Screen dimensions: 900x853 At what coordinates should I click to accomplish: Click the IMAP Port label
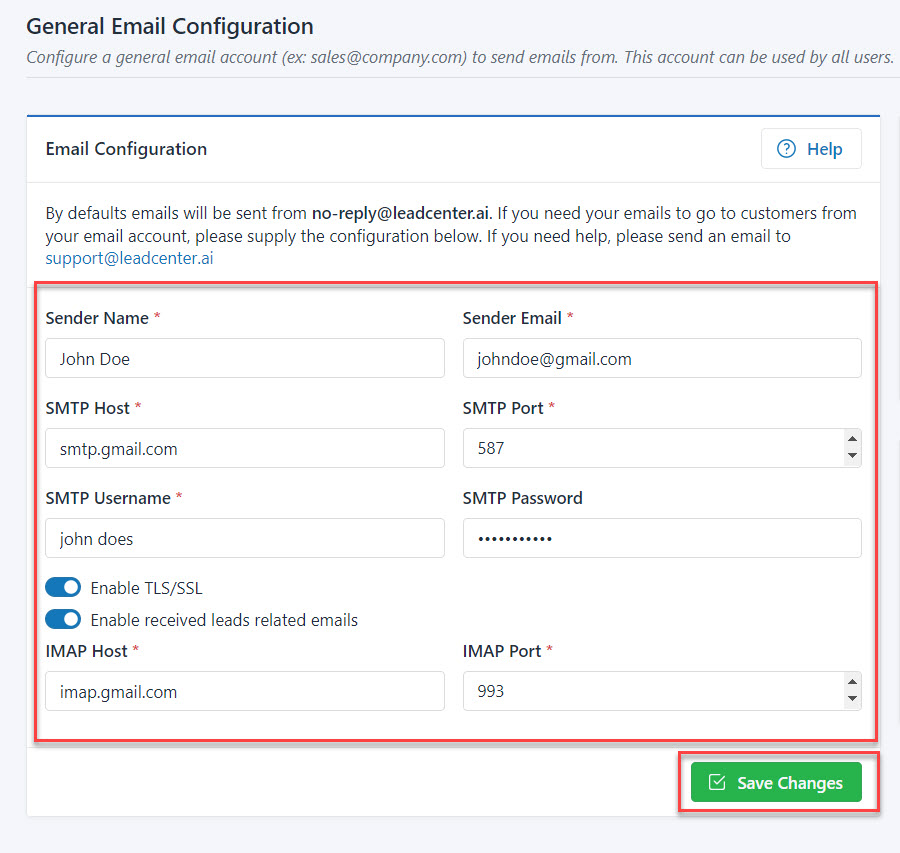[x=502, y=651]
